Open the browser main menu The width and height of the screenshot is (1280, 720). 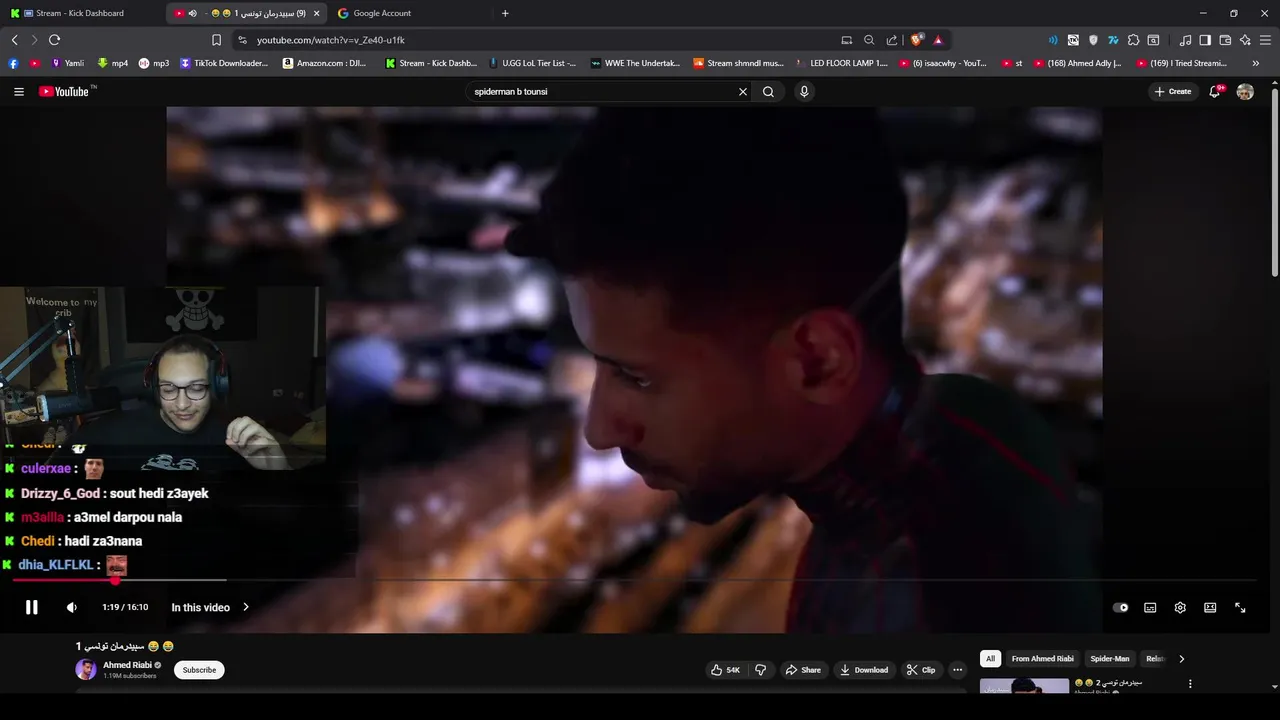(x=1265, y=40)
